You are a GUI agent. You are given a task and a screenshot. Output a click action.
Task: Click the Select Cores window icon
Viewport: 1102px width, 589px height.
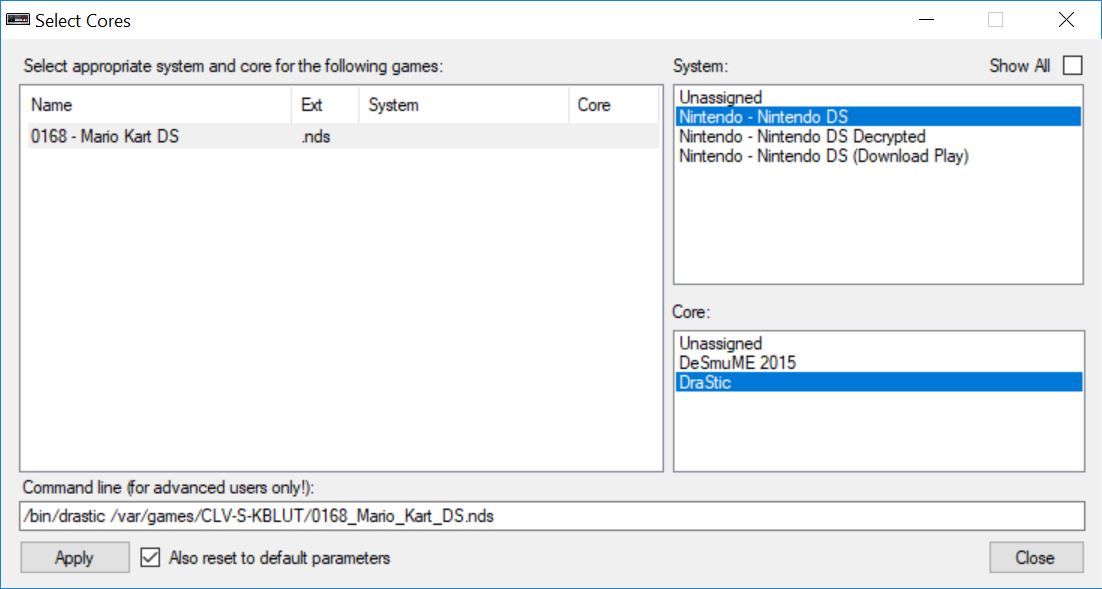point(18,20)
